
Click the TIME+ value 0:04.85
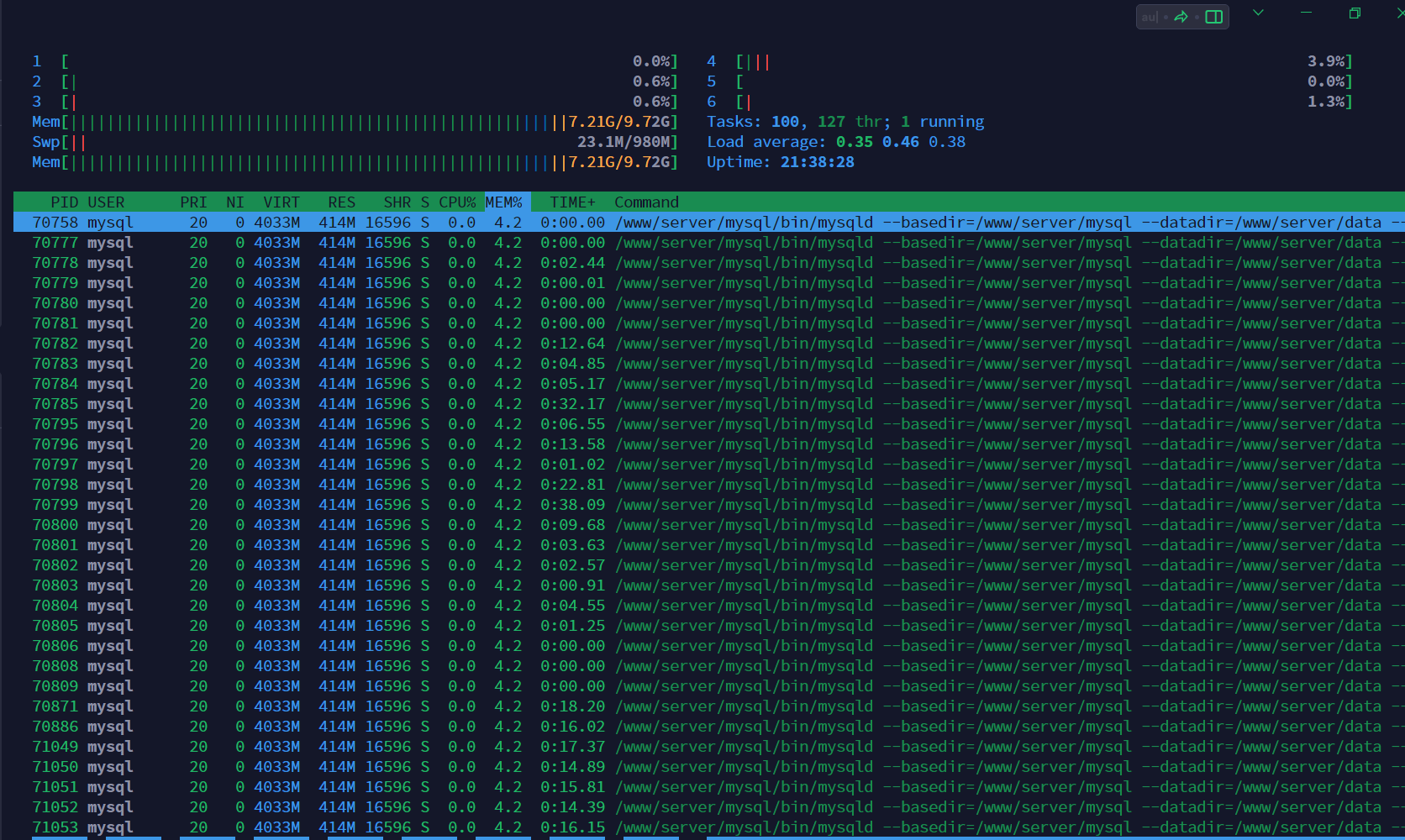[x=572, y=364]
